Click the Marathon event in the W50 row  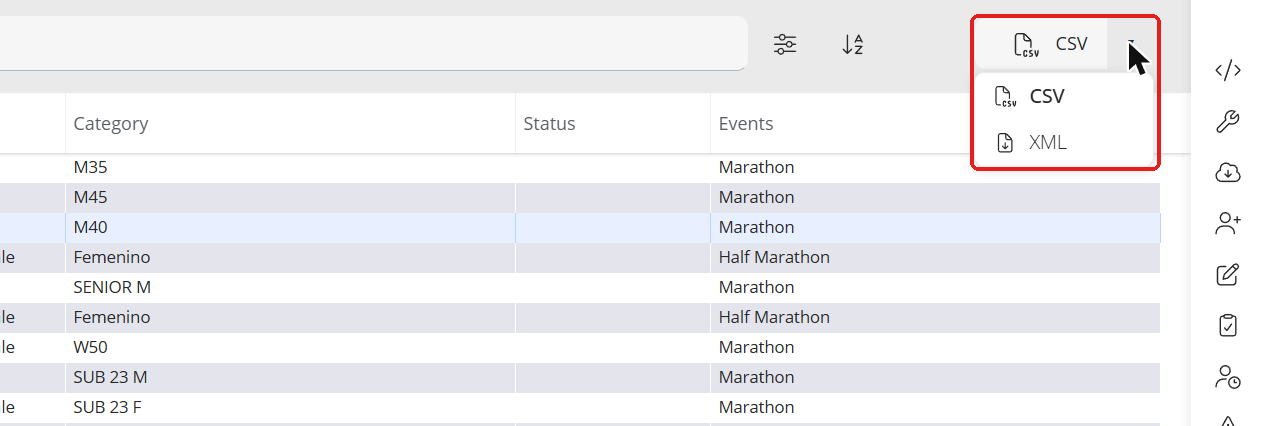coord(756,348)
